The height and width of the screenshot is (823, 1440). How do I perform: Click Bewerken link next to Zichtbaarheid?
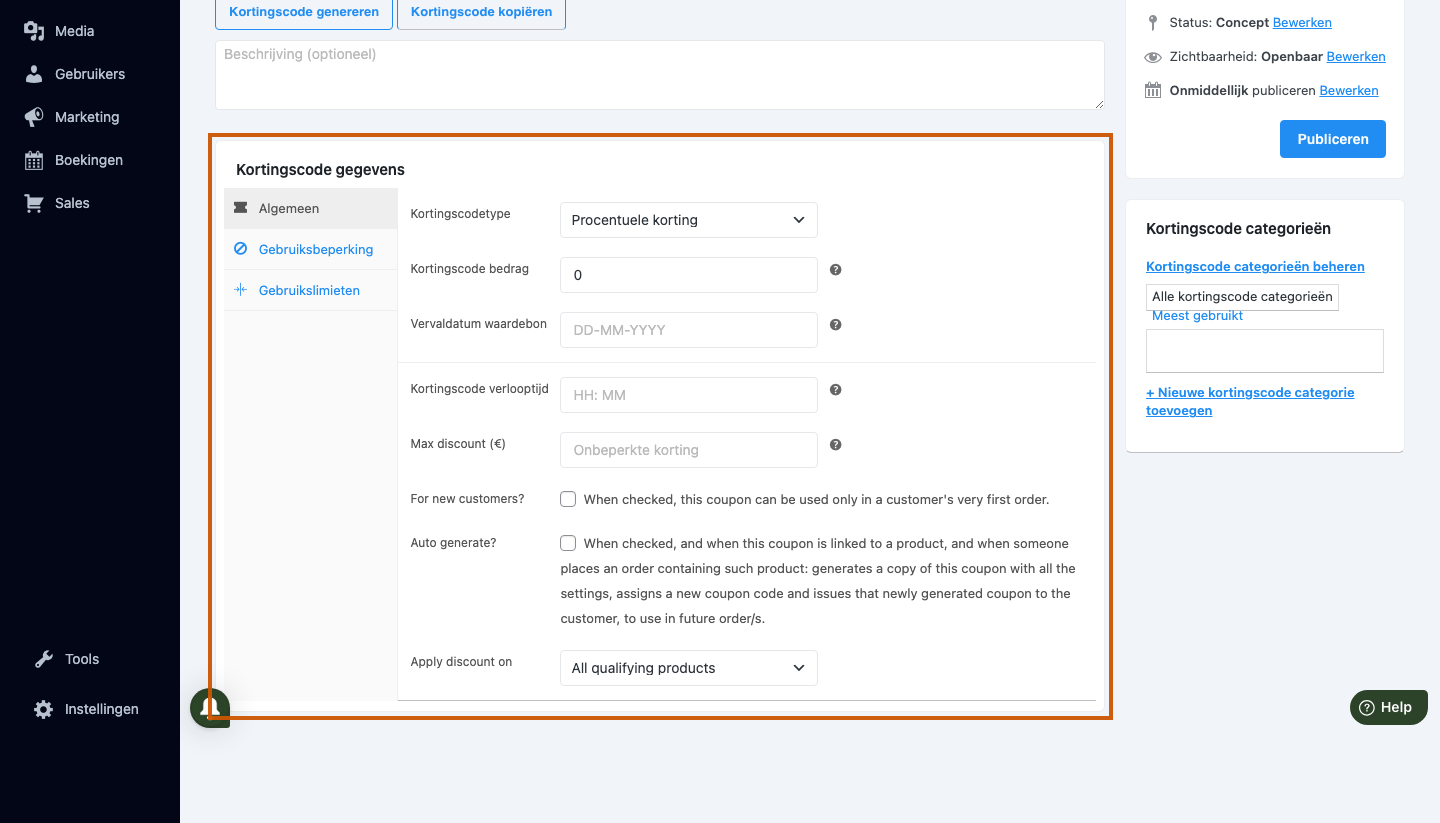(x=1356, y=57)
